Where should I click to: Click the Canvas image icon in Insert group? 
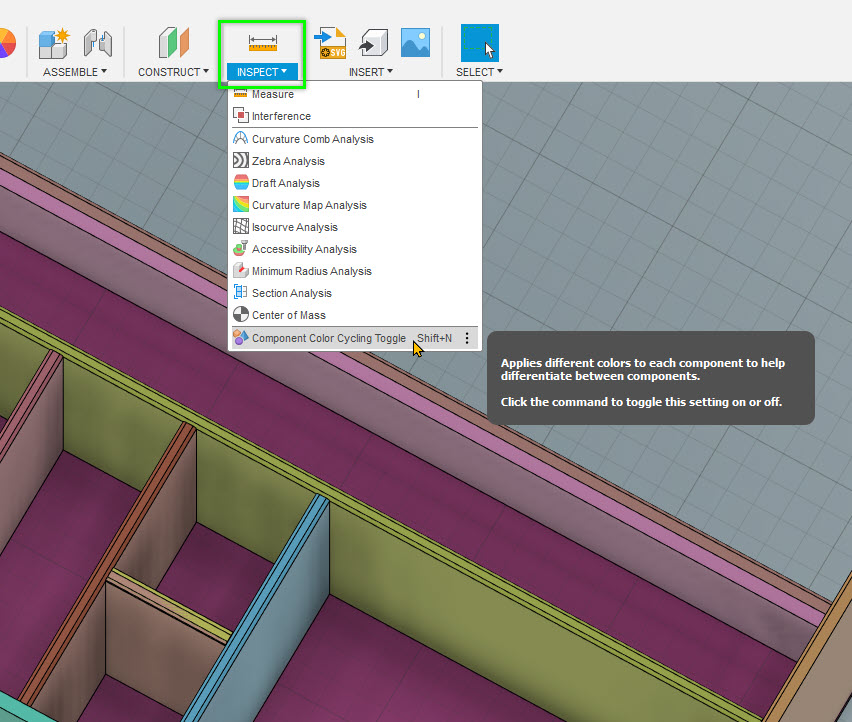point(415,42)
